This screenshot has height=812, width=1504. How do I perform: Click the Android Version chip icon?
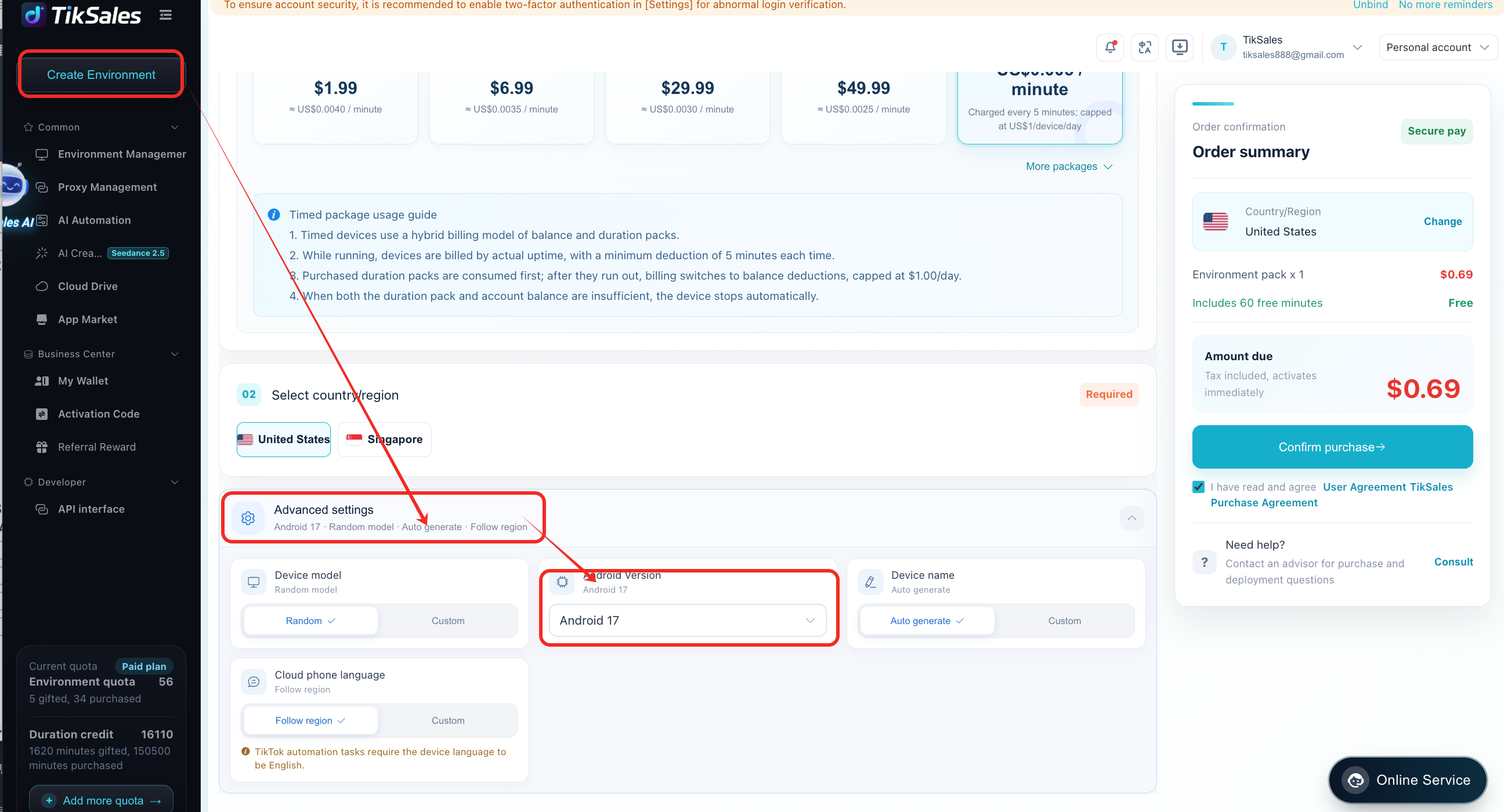pyautogui.click(x=562, y=582)
